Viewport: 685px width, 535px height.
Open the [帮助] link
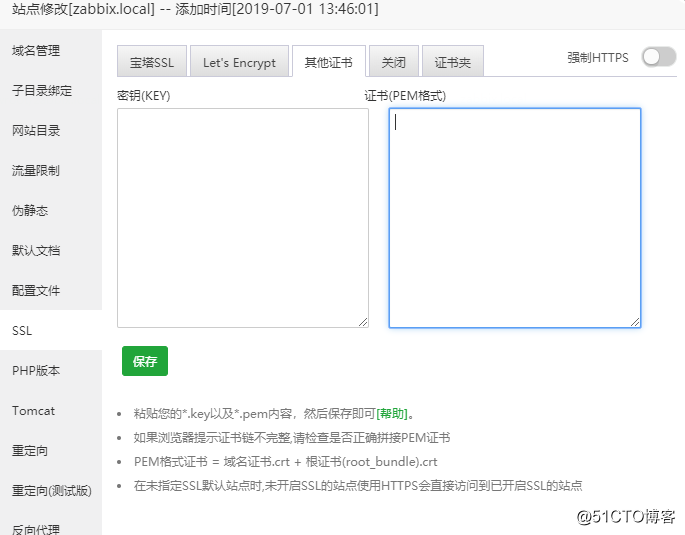[x=392, y=414]
